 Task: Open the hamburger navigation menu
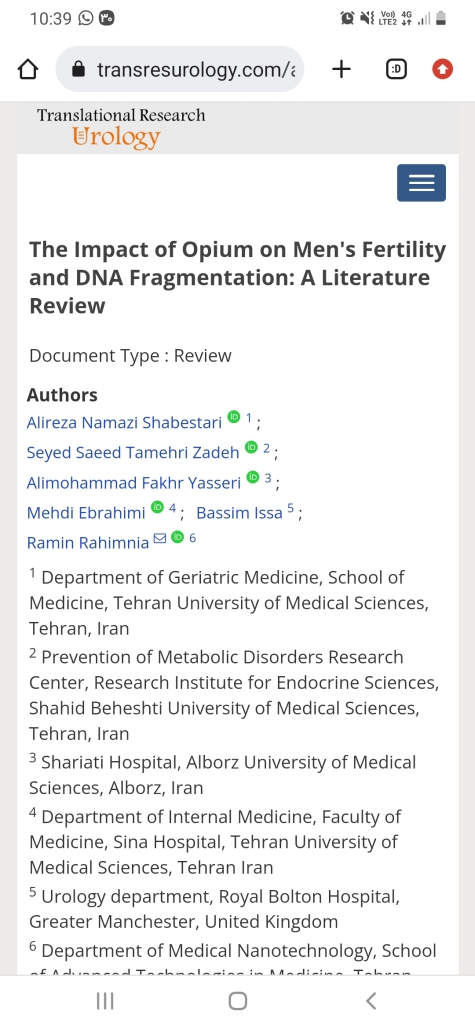[x=421, y=183]
